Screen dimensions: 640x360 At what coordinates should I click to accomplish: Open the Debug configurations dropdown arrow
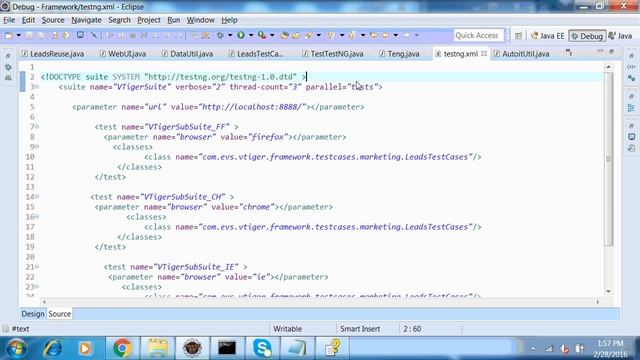230,36
